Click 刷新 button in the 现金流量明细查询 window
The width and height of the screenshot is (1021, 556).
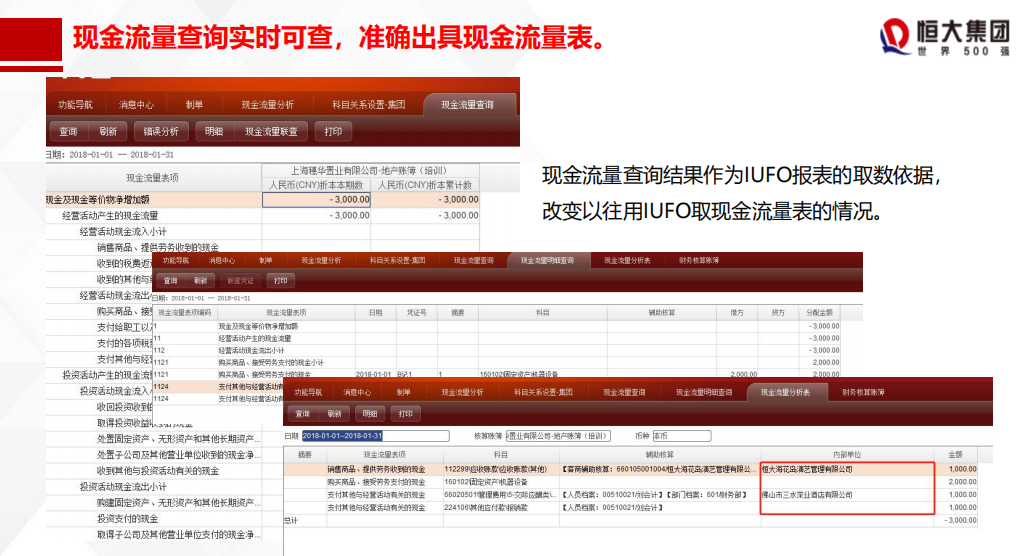(200, 281)
